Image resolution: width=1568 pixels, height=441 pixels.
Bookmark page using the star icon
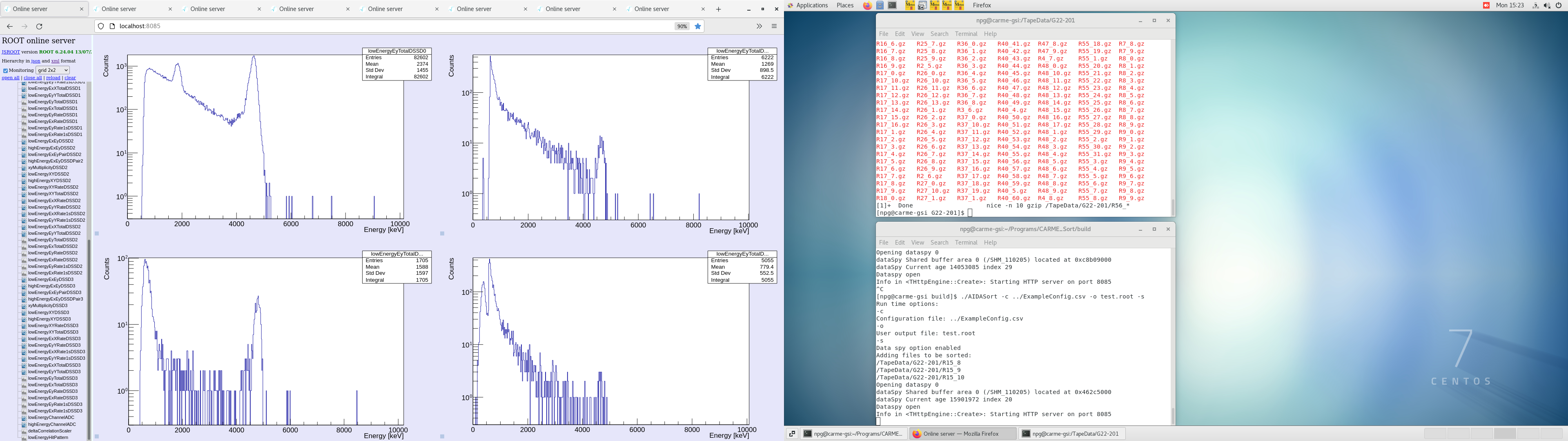(x=698, y=26)
